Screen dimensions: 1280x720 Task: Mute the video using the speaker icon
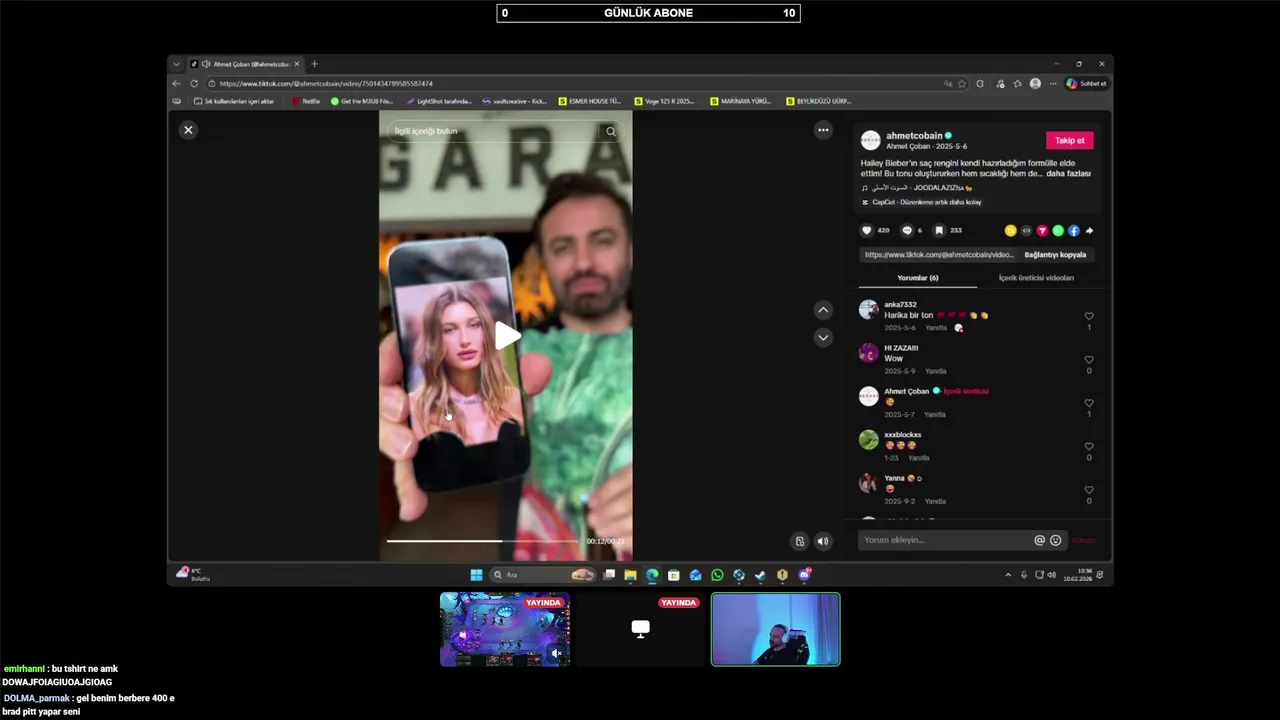823,541
